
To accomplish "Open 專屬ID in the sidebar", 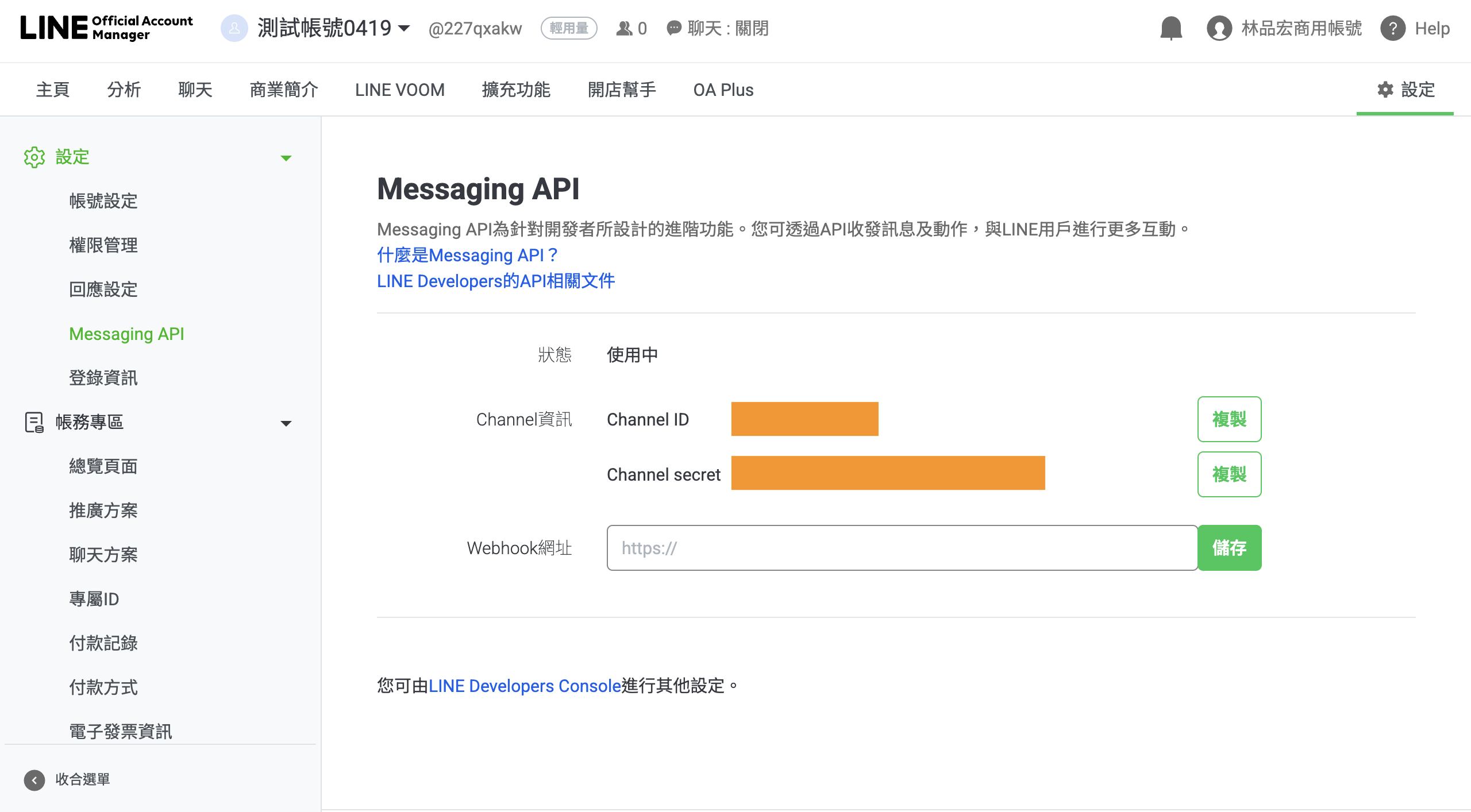I will pos(94,599).
